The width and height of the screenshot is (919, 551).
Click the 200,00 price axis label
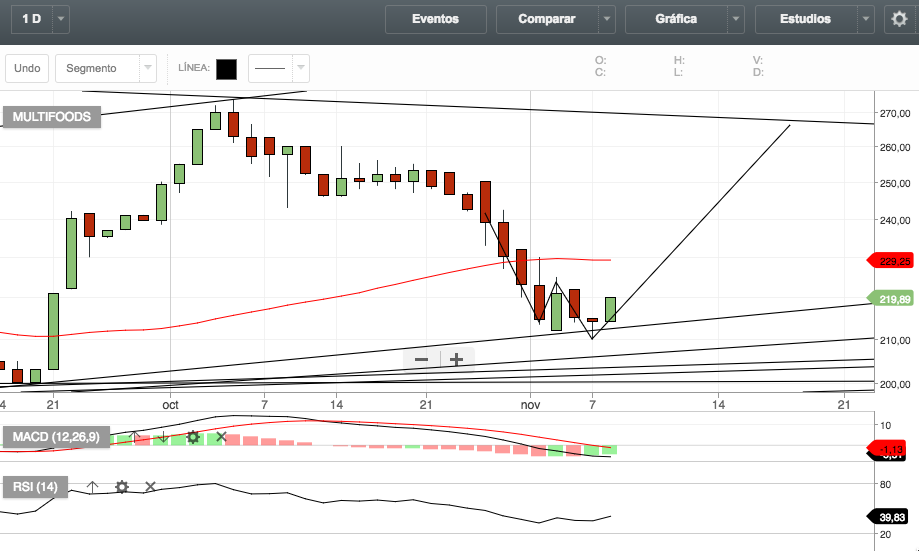[x=895, y=384]
